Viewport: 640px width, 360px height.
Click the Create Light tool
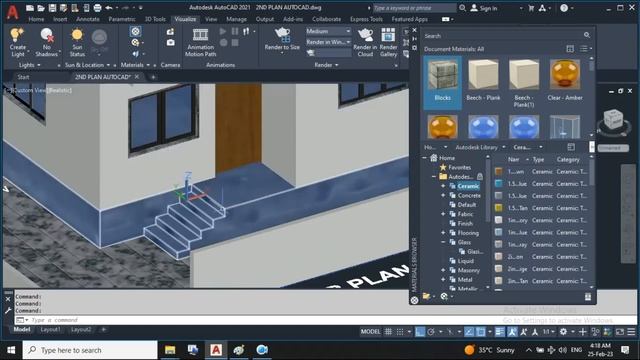click(18, 42)
